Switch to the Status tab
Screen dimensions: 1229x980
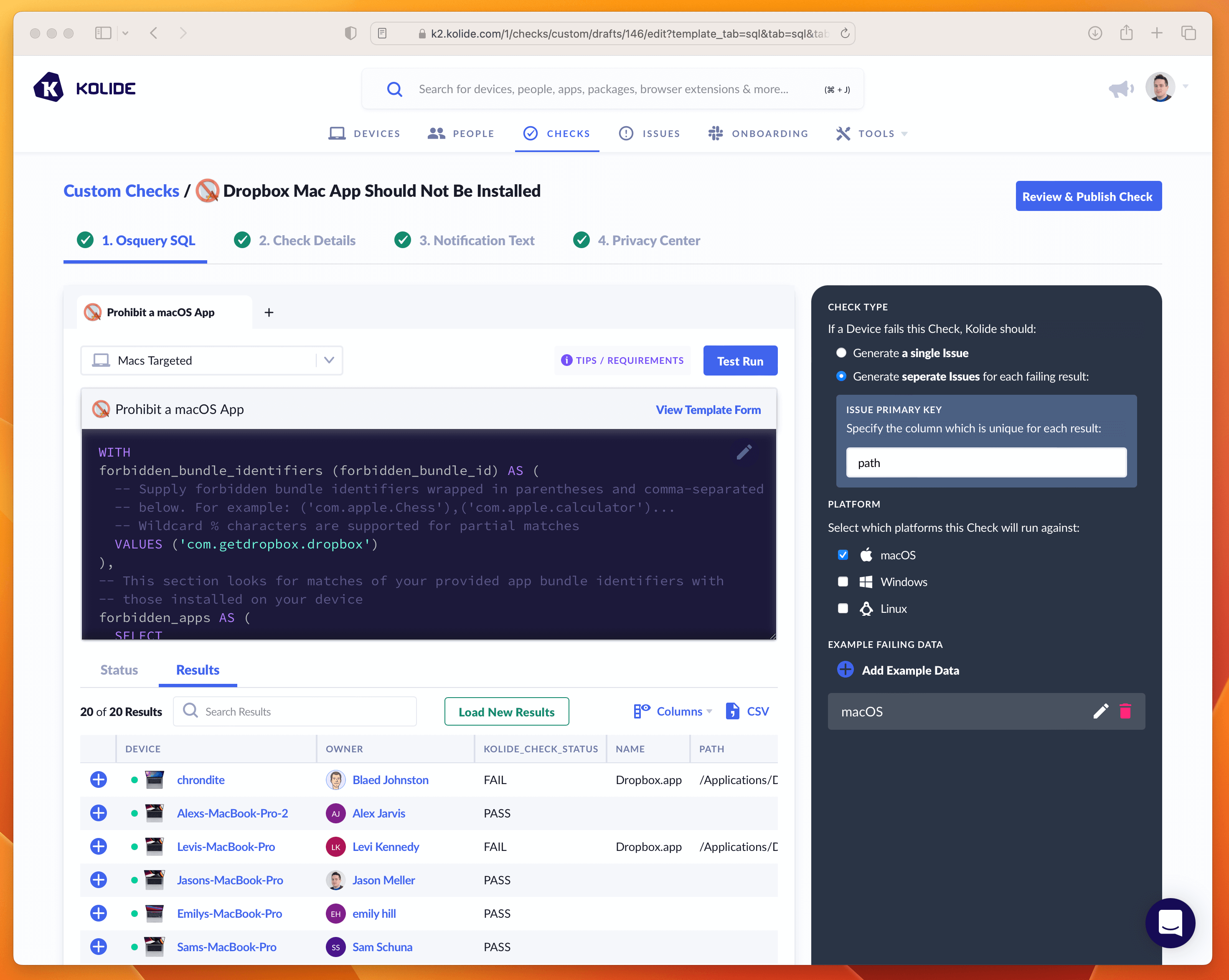tap(119, 670)
